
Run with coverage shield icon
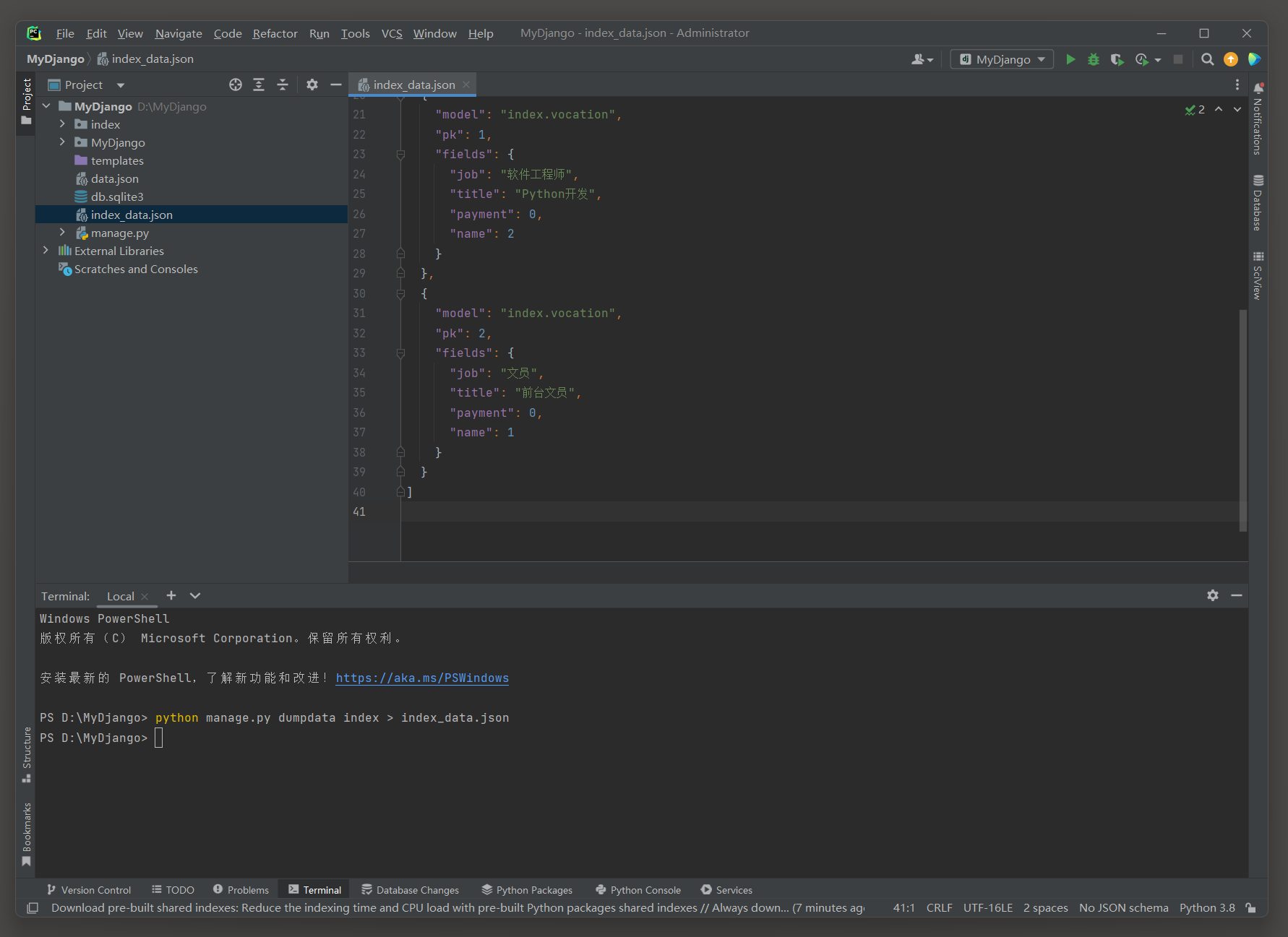[1117, 59]
